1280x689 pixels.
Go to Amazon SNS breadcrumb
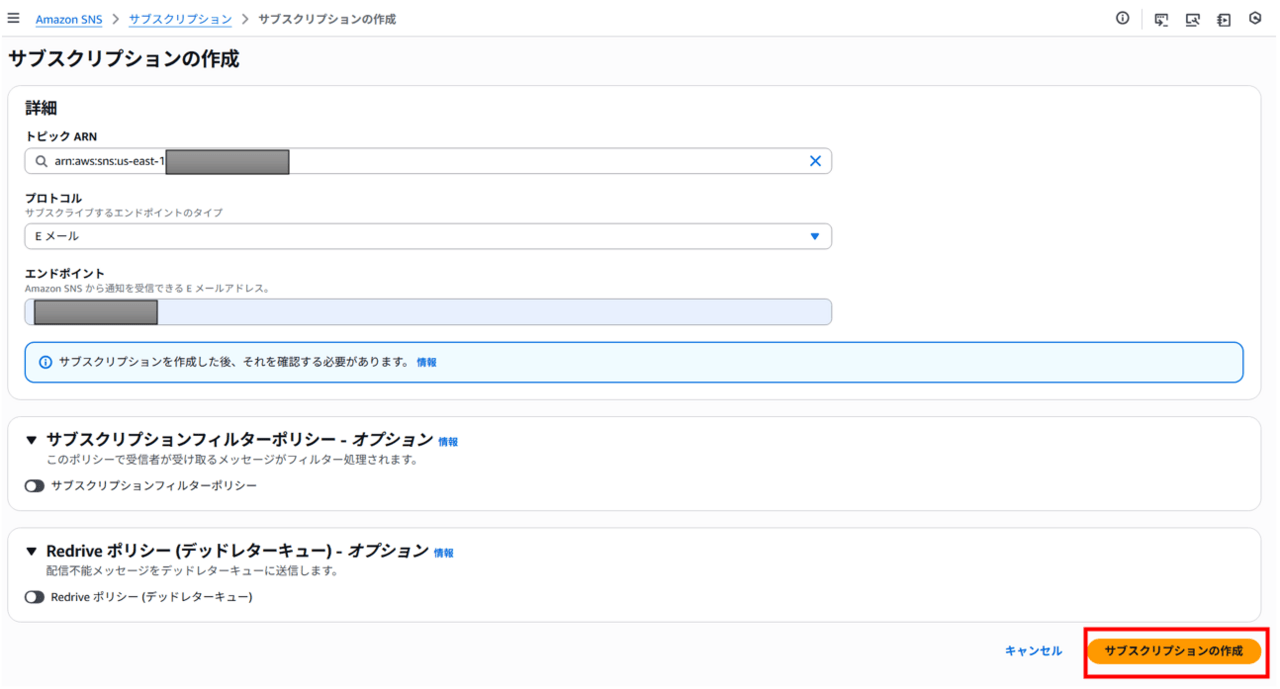pos(68,19)
